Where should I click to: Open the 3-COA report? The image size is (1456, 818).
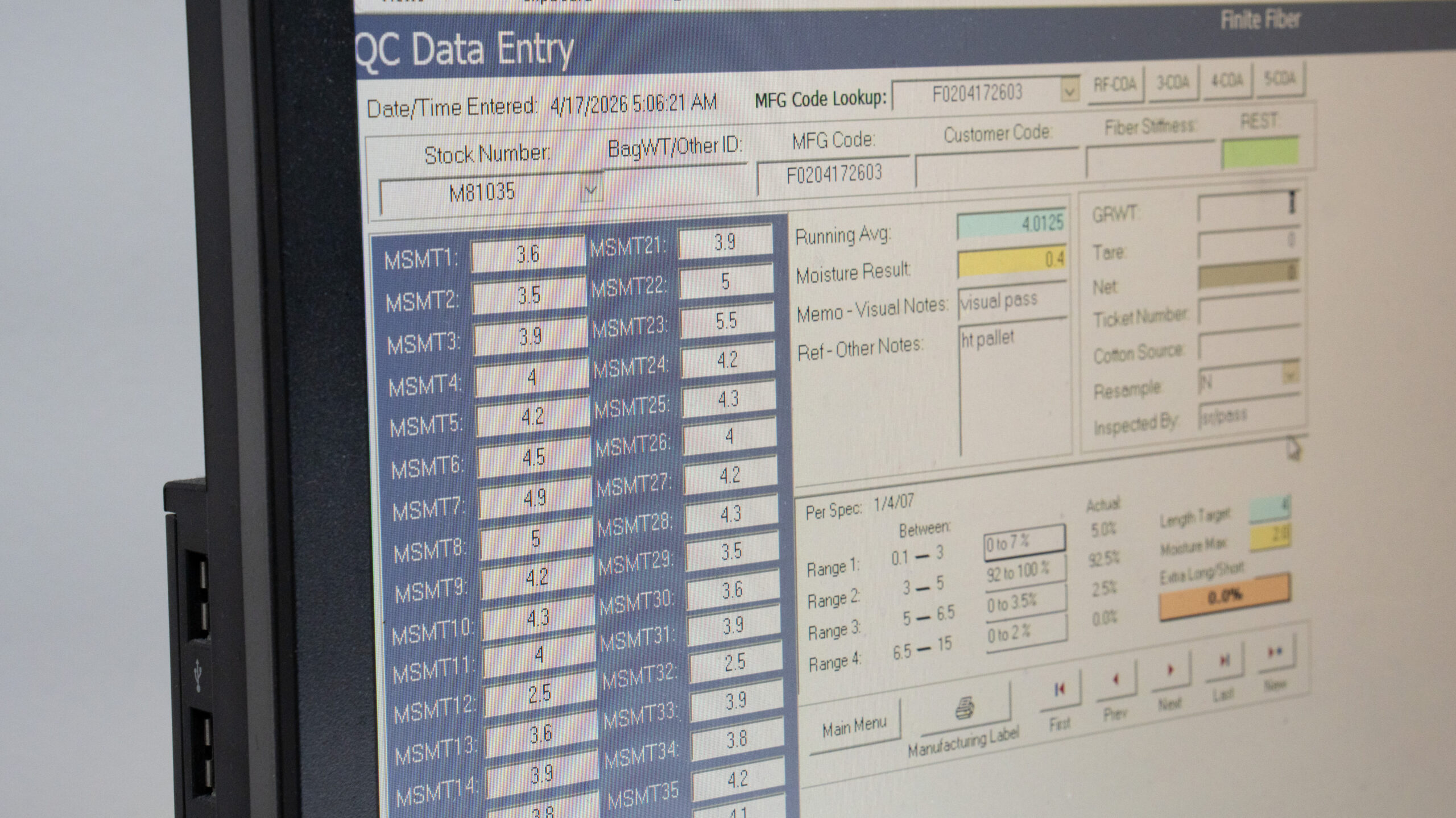(x=1173, y=84)
